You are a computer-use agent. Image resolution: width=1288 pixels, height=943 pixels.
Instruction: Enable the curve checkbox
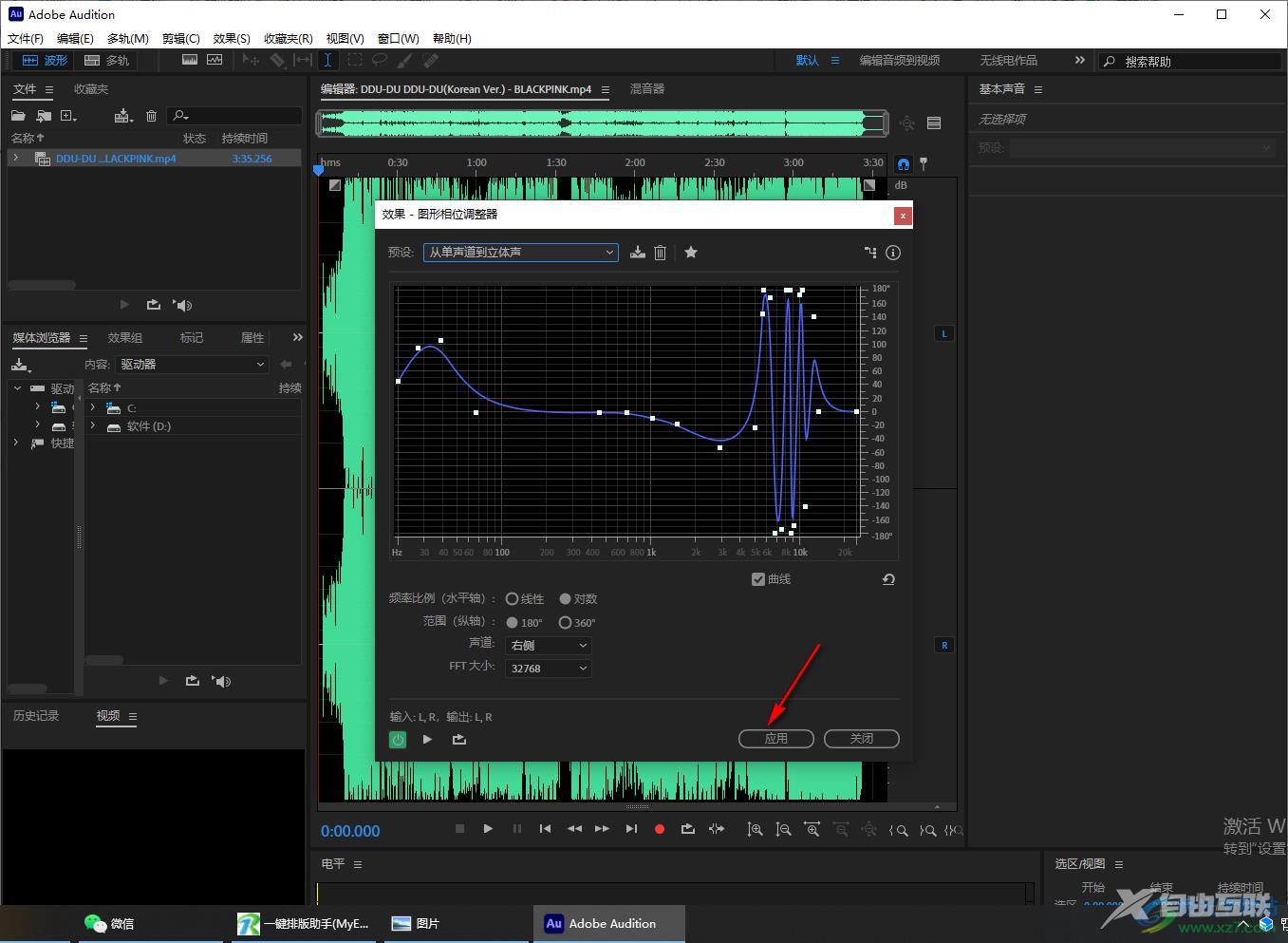pyautogui.click(x=758, y=579)
